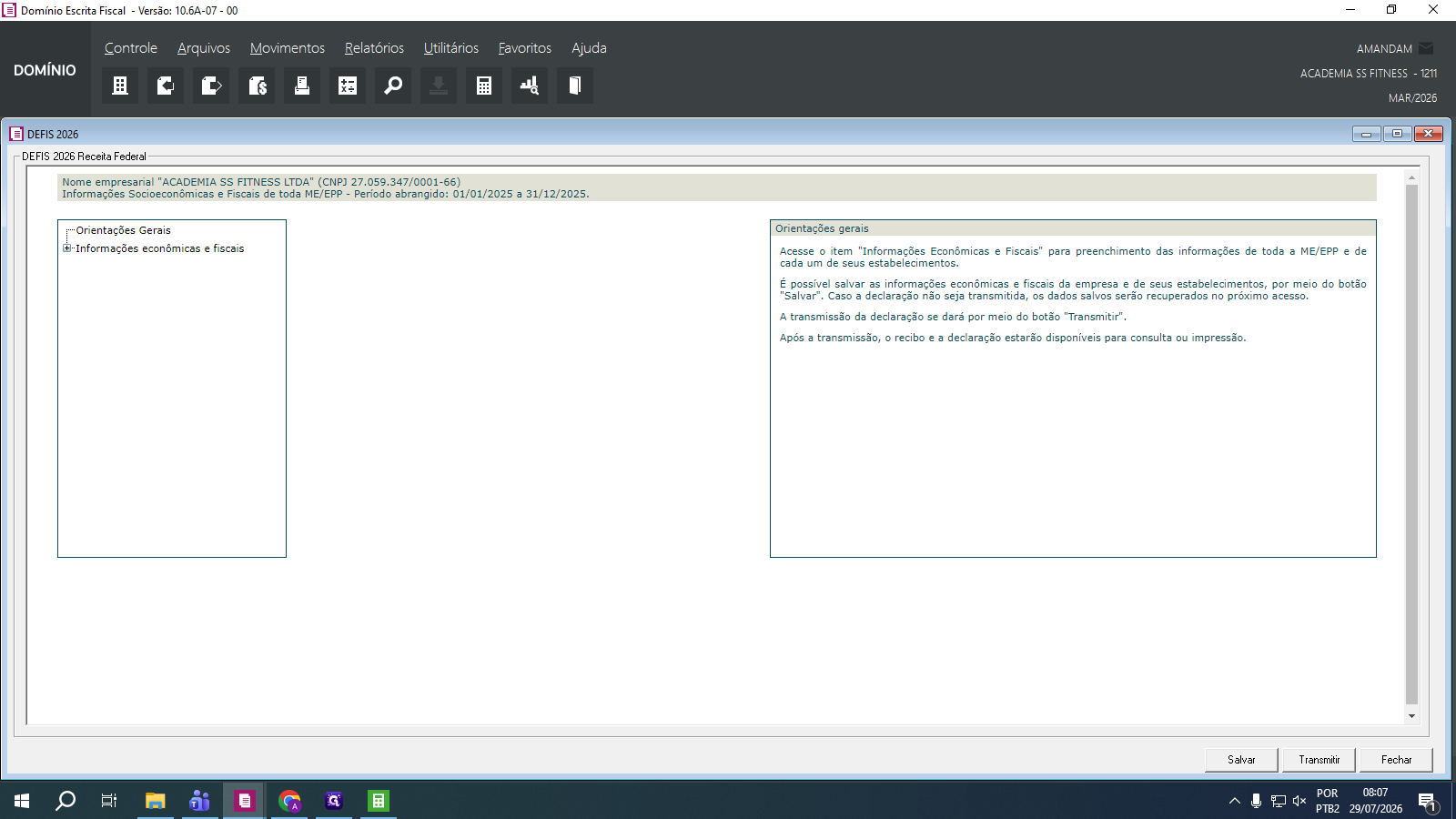Click the math operations (apuração) toolbar icon
This screenshot has width=1456, height=819.
(x=348, y=86)
